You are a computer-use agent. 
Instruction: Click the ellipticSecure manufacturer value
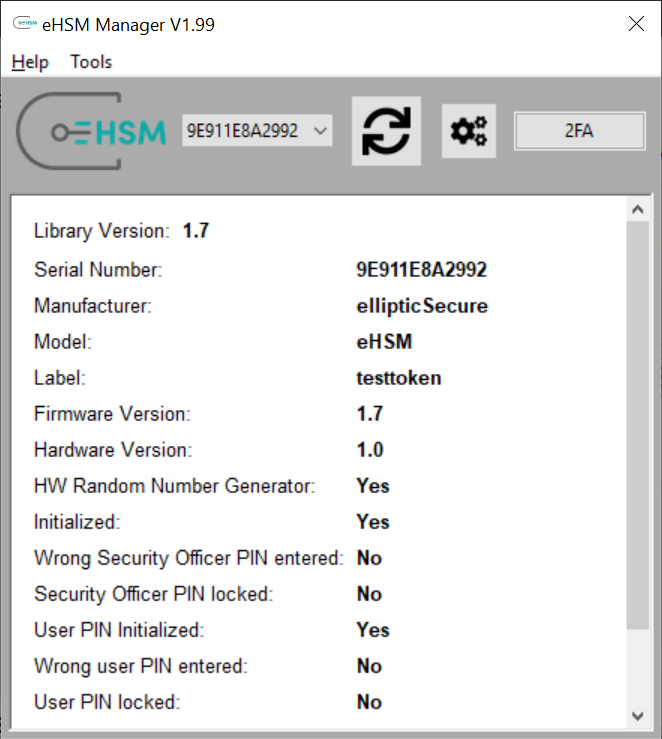(x=422, y=306)
